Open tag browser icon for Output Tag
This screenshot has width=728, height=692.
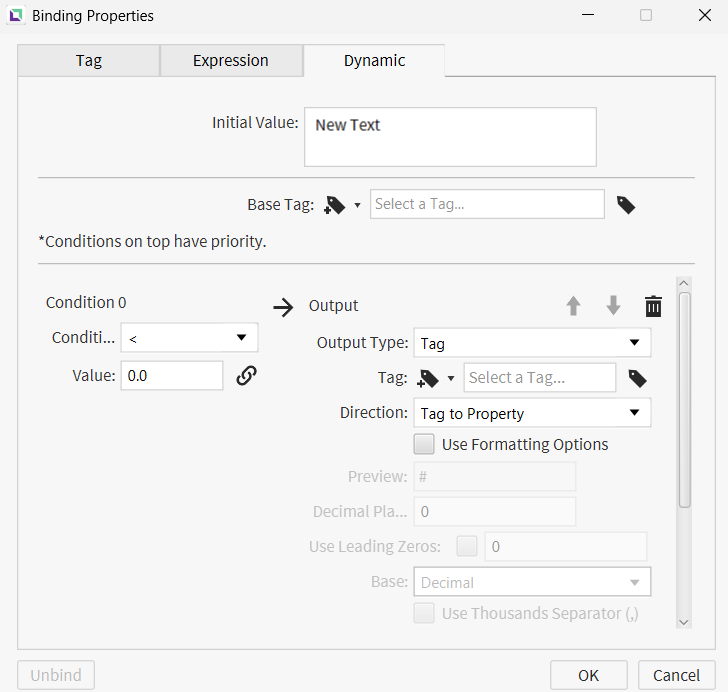point(637,379)
